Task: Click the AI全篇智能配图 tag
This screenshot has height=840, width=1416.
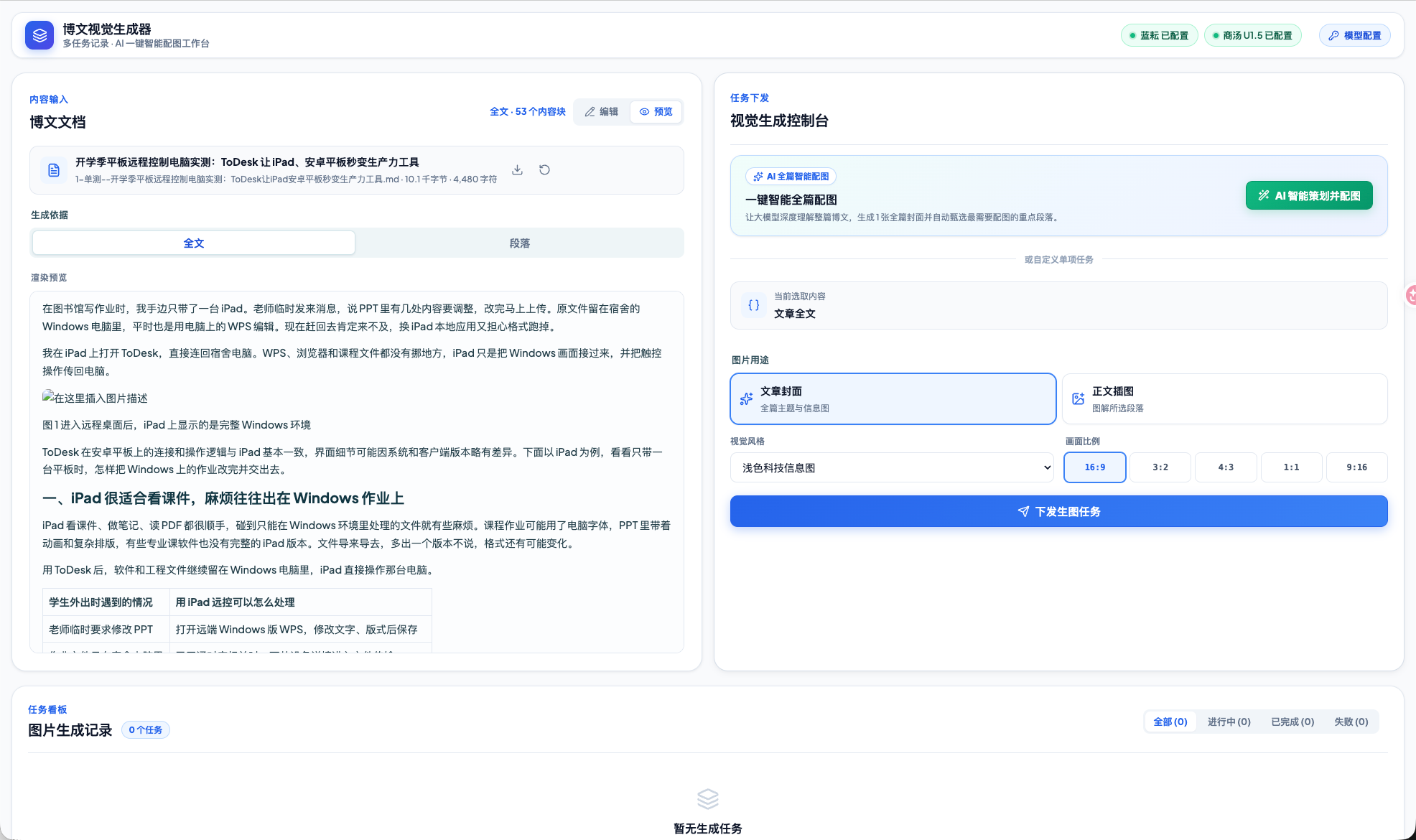Action: coord(791,177)
